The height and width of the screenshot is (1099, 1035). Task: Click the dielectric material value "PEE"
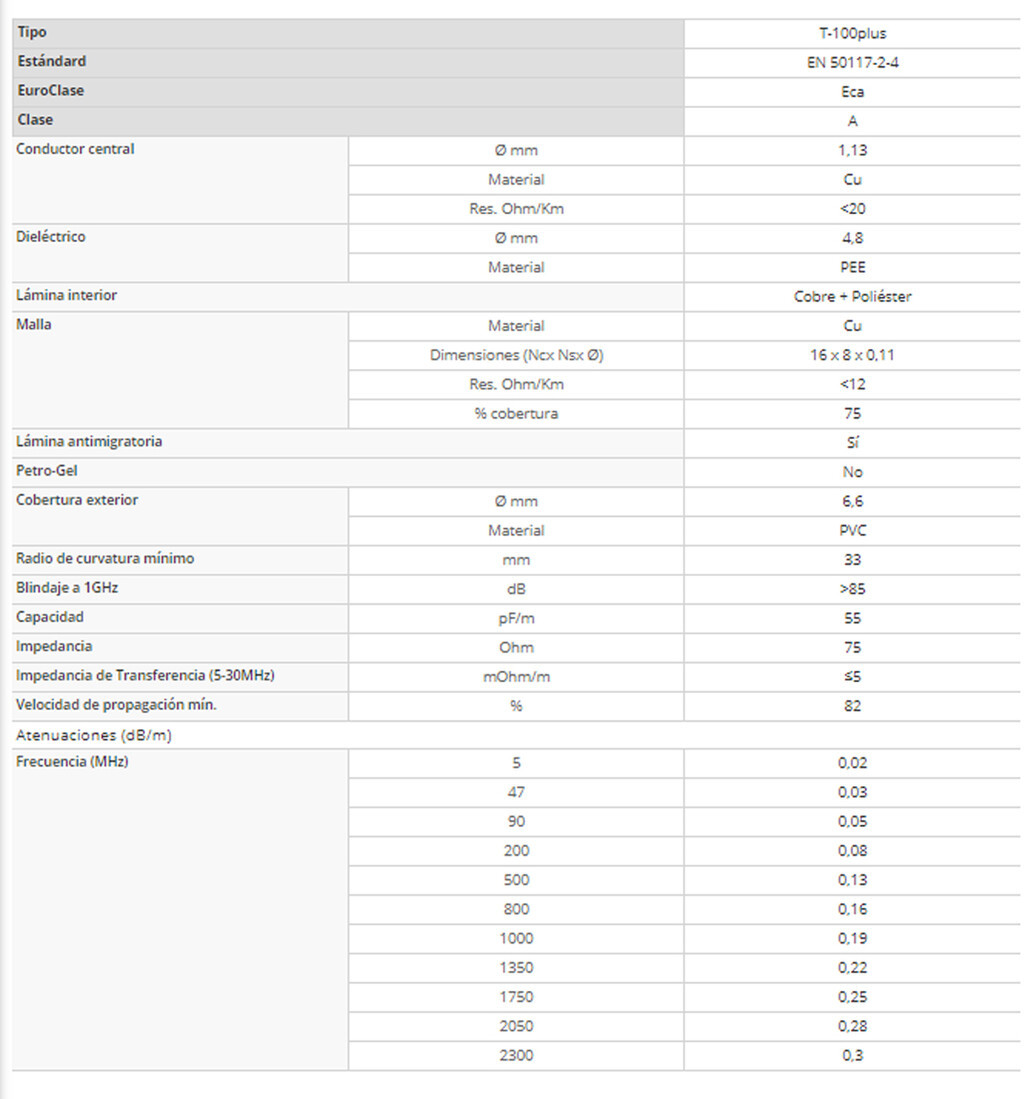tap(852, 268)
